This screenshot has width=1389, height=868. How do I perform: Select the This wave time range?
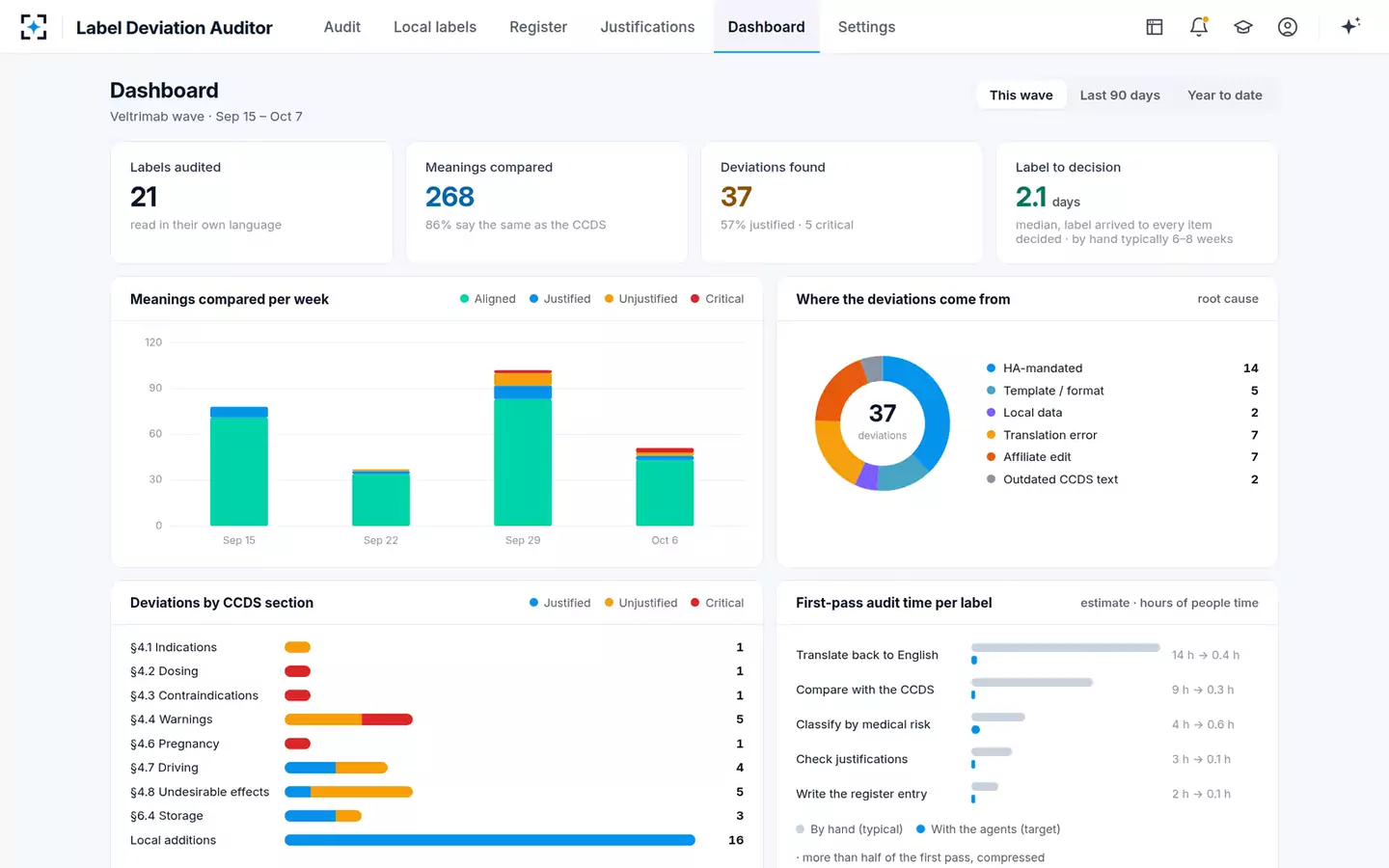[1021, 95]
